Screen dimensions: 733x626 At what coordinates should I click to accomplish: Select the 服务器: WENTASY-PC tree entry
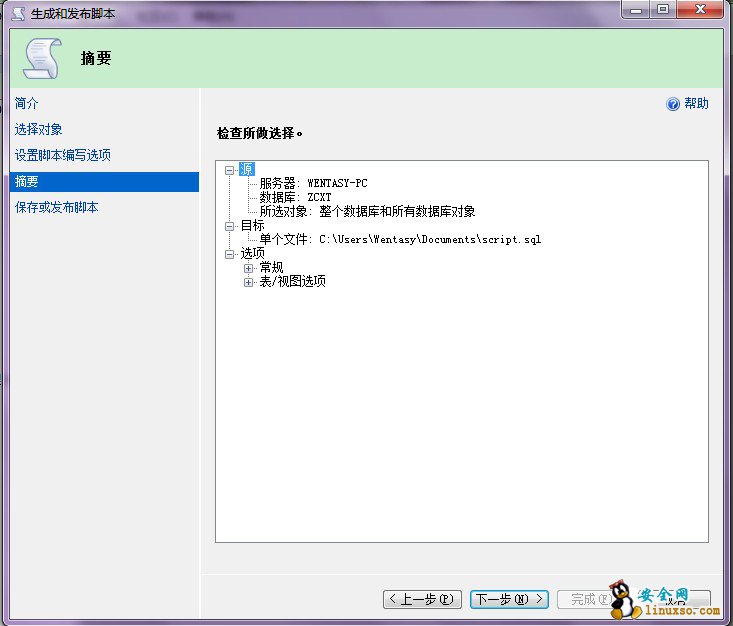[x=313, y=184]
